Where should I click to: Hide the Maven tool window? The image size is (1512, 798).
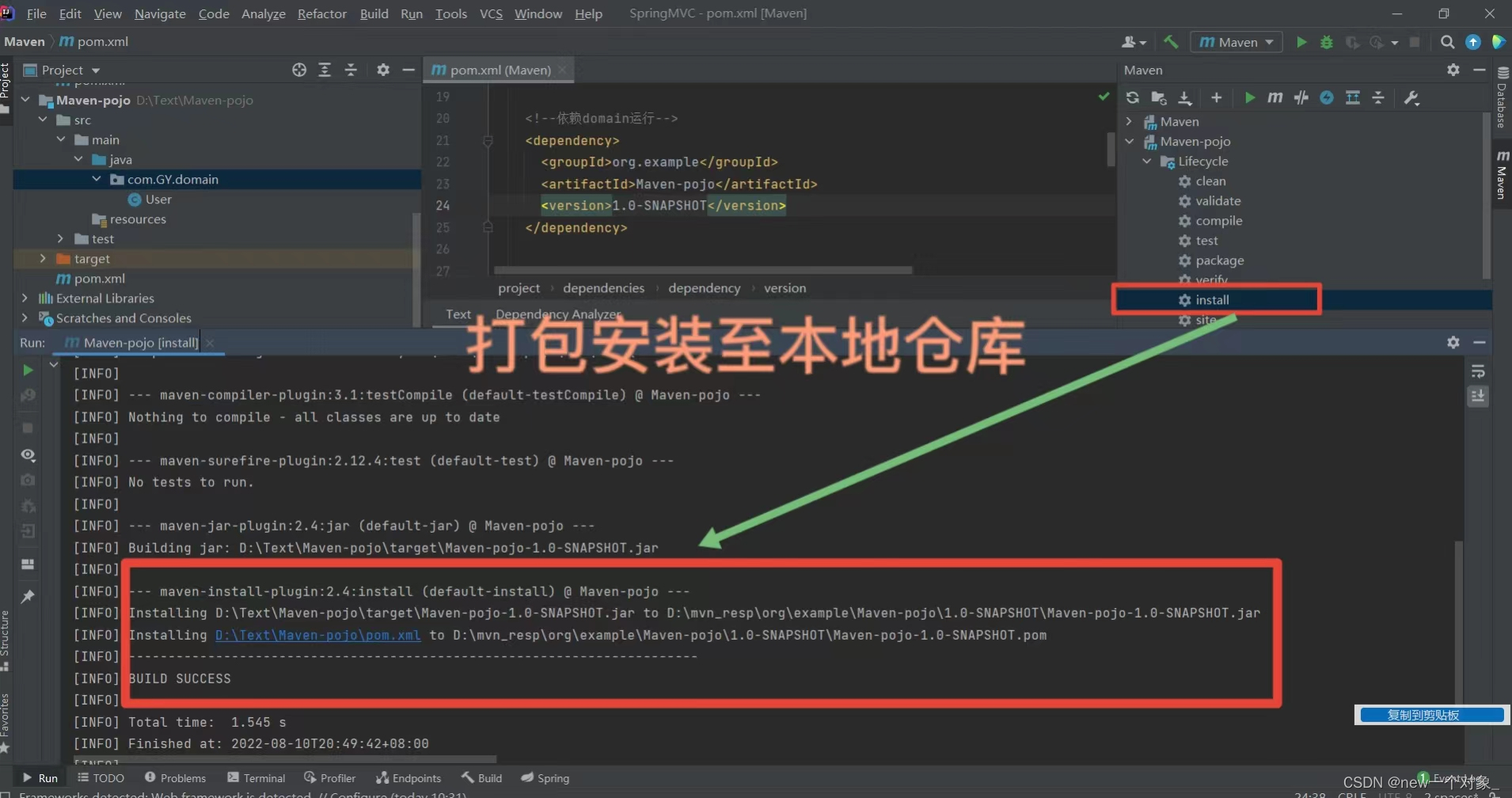(1480, 70)
